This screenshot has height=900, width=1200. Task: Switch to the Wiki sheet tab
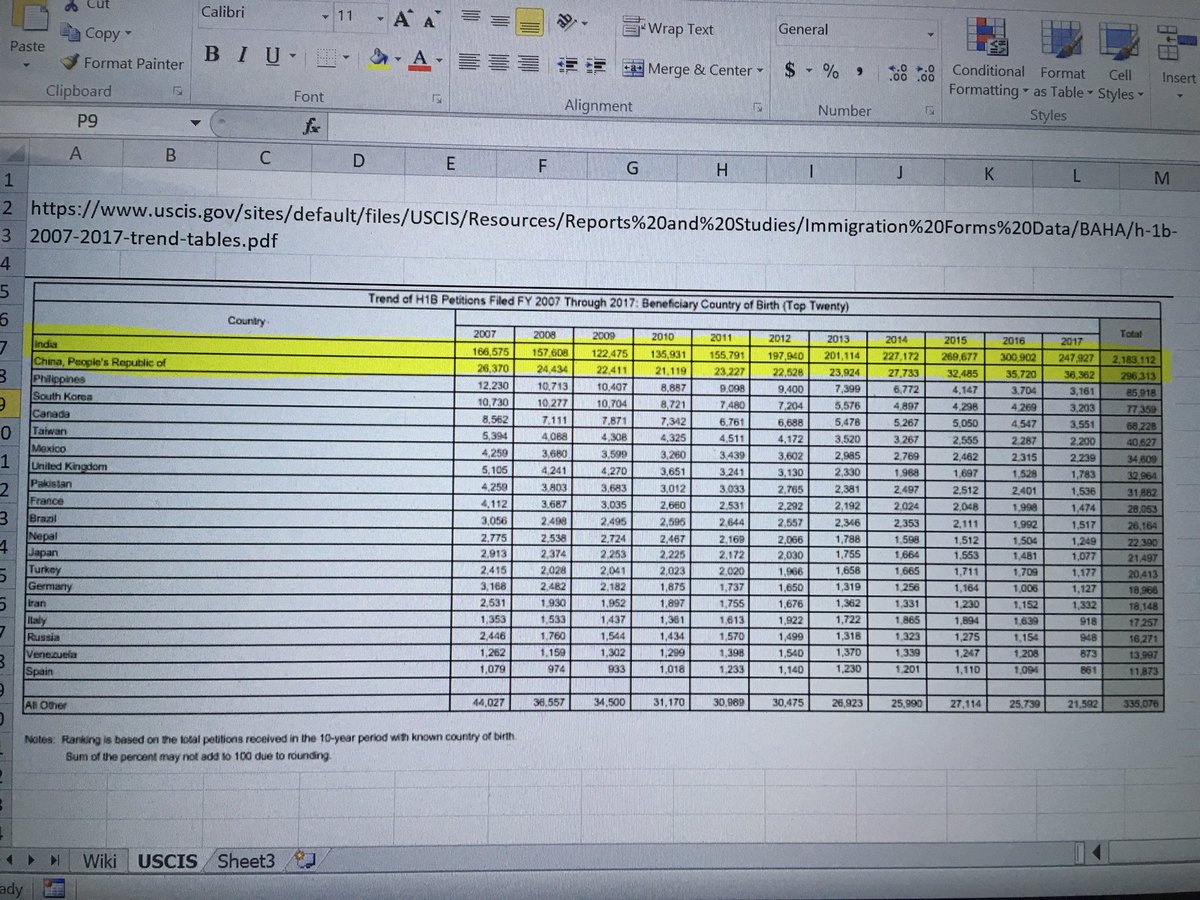pos(99,861)
